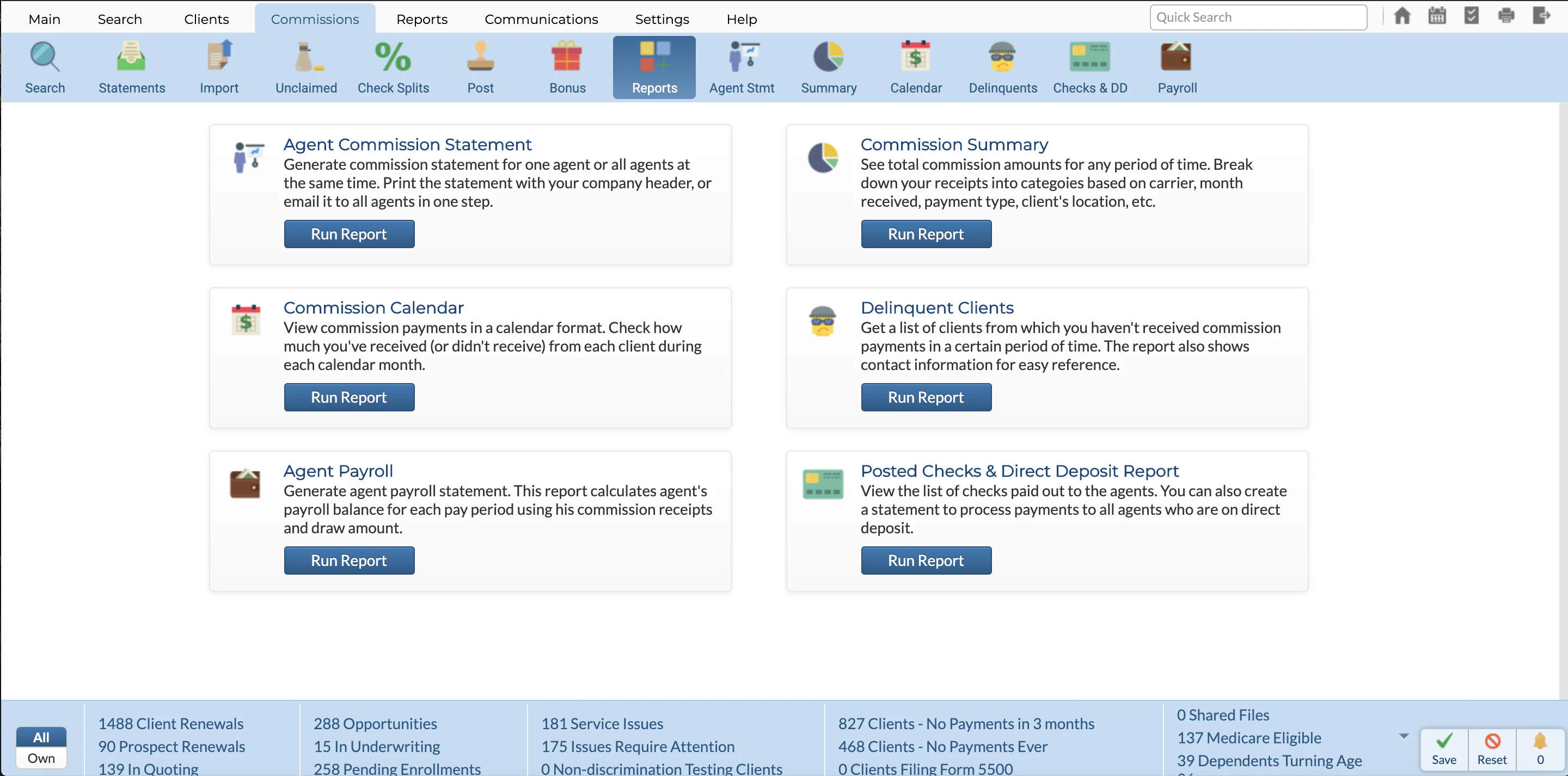Open the commission Summary tool
The width and height of the screenshot is (1568, 776).
click(829, 67)
